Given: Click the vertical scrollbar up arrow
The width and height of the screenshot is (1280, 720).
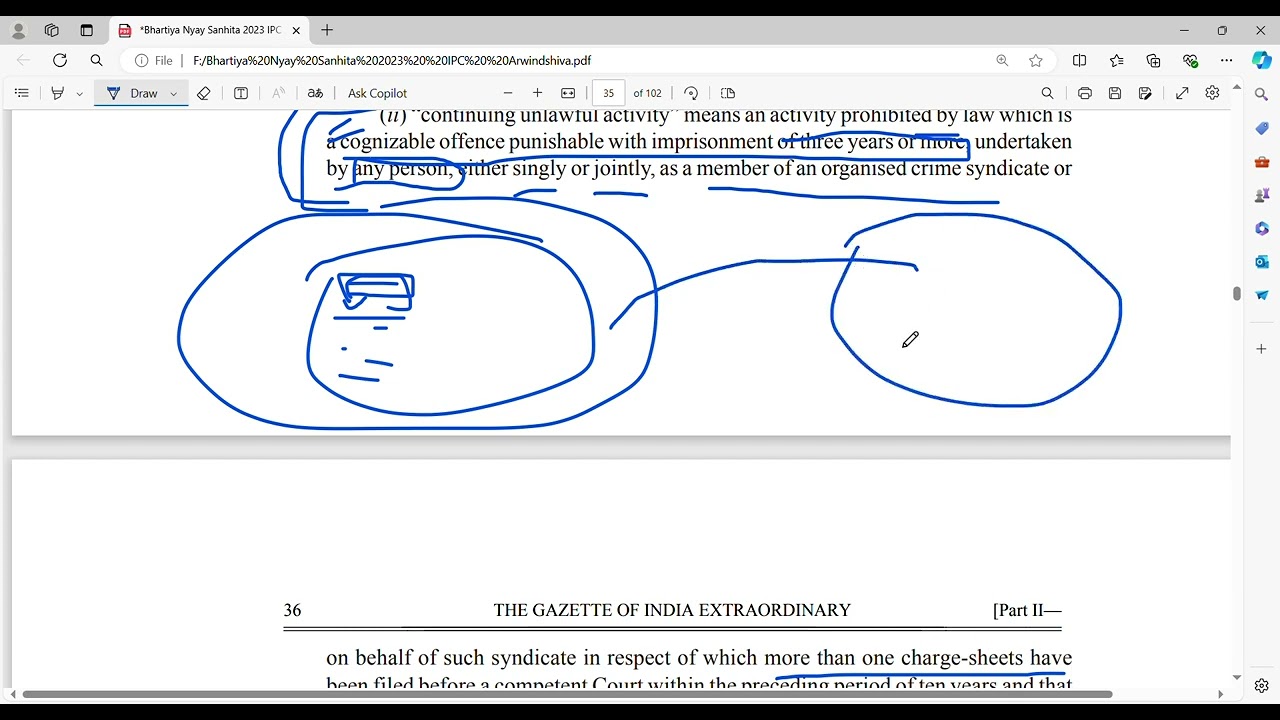Looking at the screenshot, I should [1237, 88].
